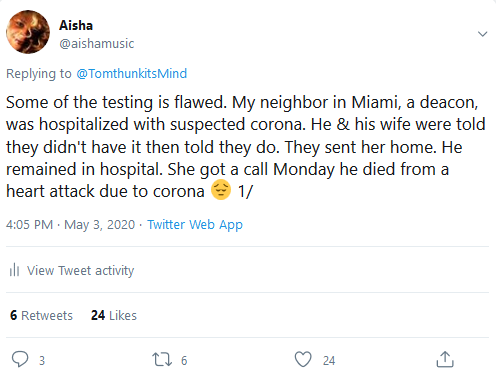The height and width of the screenshot is (376, 496).
Task: Click the @aishamusic handle
Action: click(97, 43)
